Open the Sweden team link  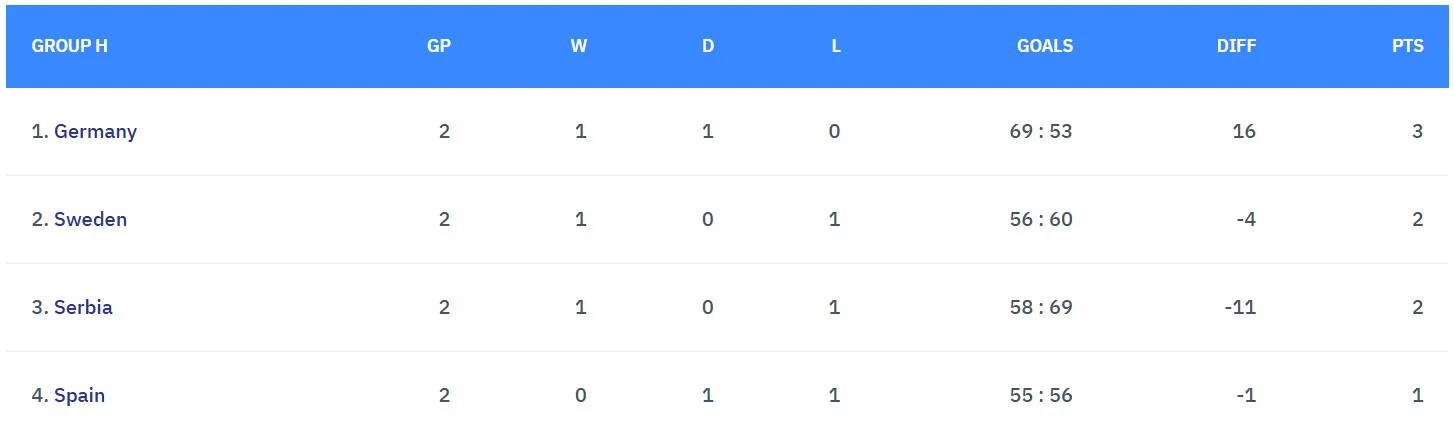click(x=90, y=219)
